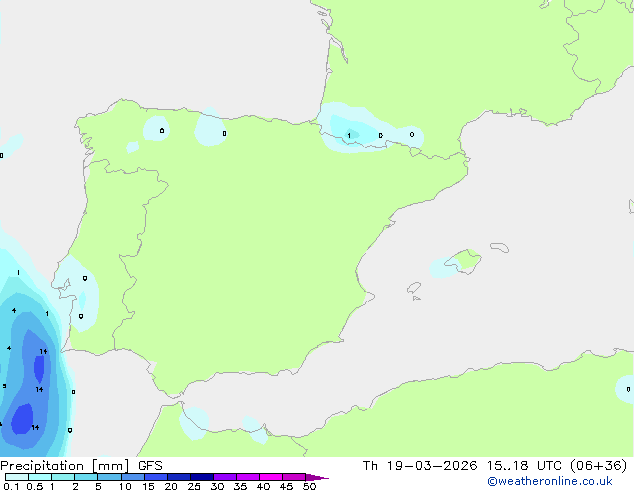Viewport: 634px width, 490px height.
Task: Click the 25–30 mm navy legend swatch
Action: click(x=202, y=477)
